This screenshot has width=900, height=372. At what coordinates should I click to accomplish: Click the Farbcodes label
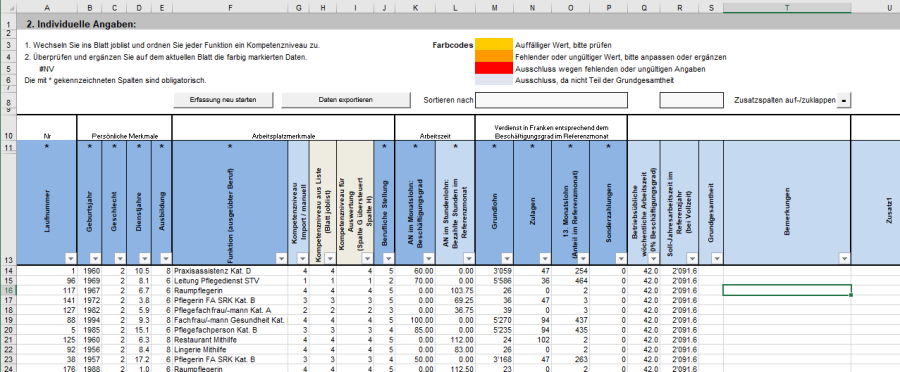tap(452, 45)
